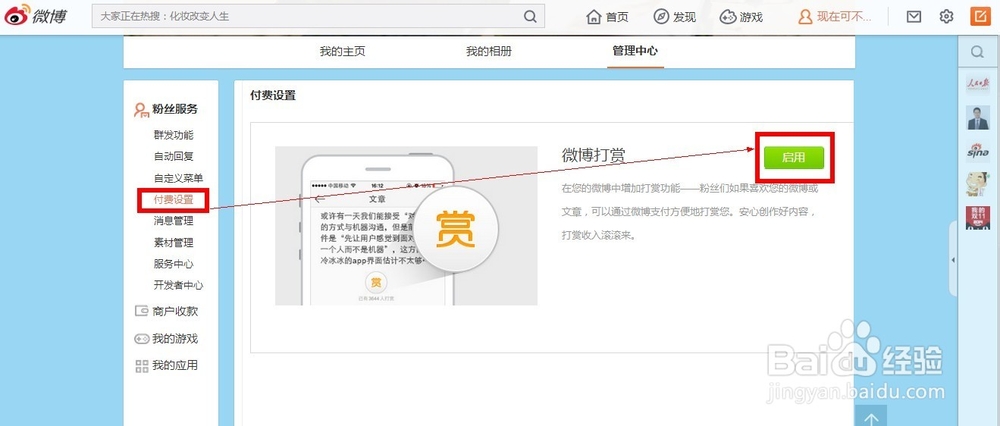
Task: Click the phone preview illustration
Action: (x=406, y=226)
